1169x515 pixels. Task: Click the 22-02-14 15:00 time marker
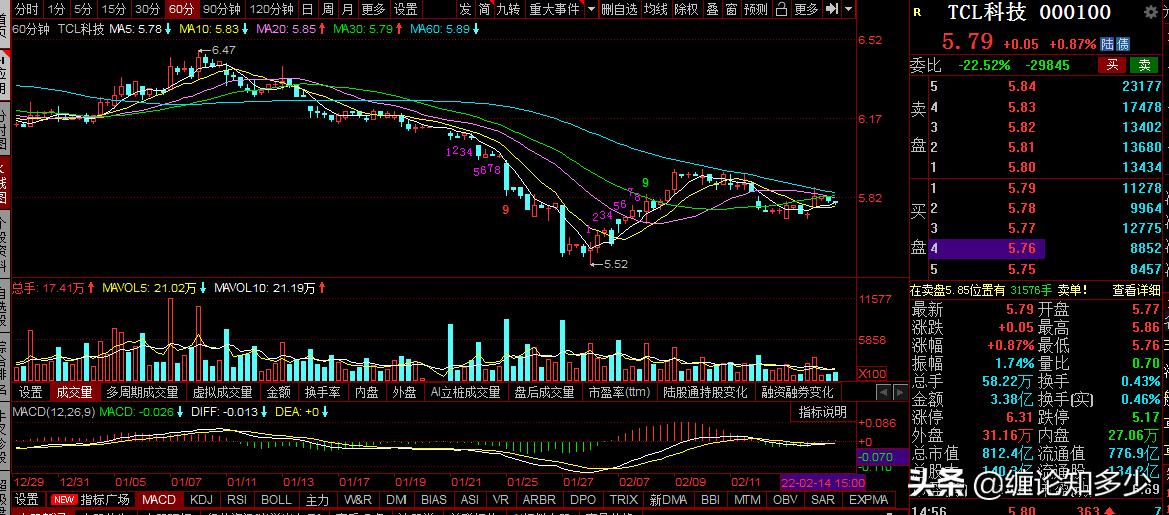pyautogui.click(x=822, y=483)
